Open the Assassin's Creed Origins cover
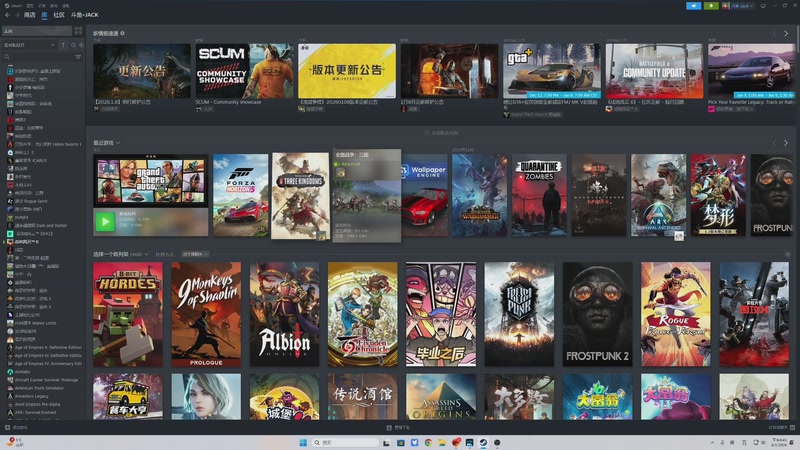The height and width of the screenshot is (450, 800). [x=441, y=396]
